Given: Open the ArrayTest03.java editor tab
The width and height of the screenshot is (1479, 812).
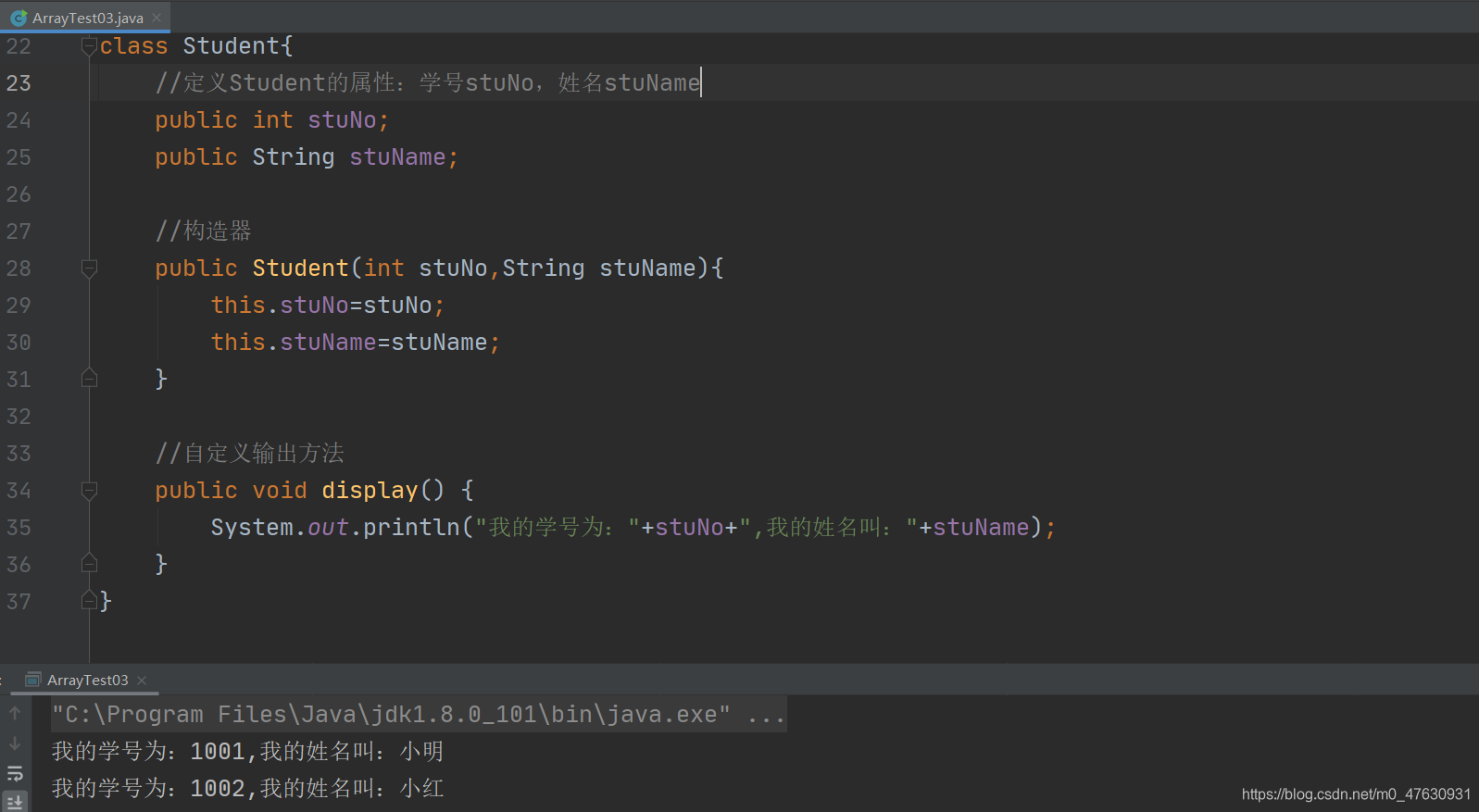Looking at the screenshot, I should (86, 18).
